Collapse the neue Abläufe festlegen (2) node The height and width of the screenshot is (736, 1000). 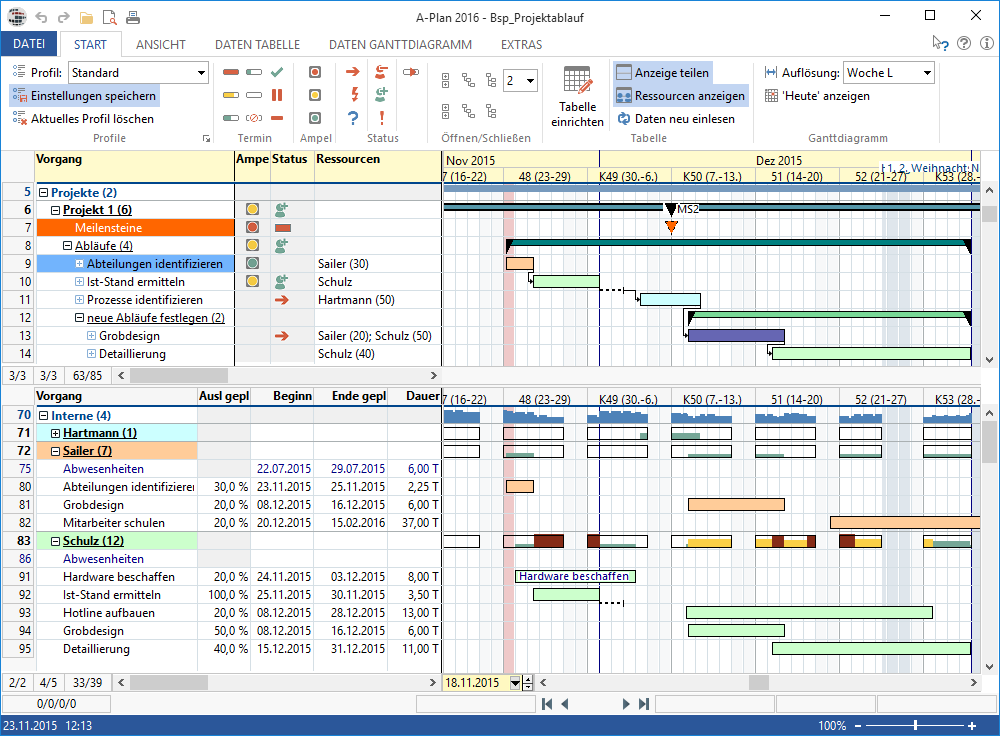click(80, 318)
